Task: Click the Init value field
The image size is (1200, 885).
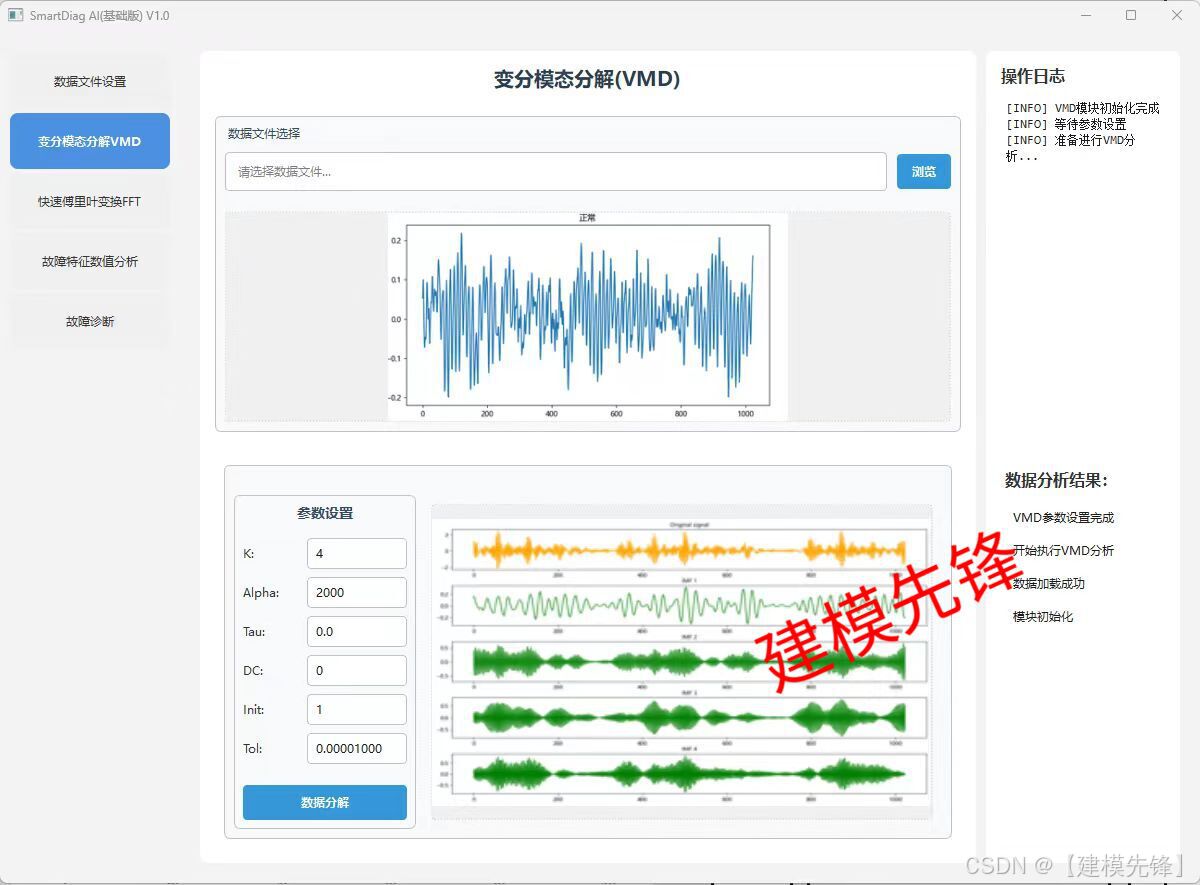Action: pos(357,709)
